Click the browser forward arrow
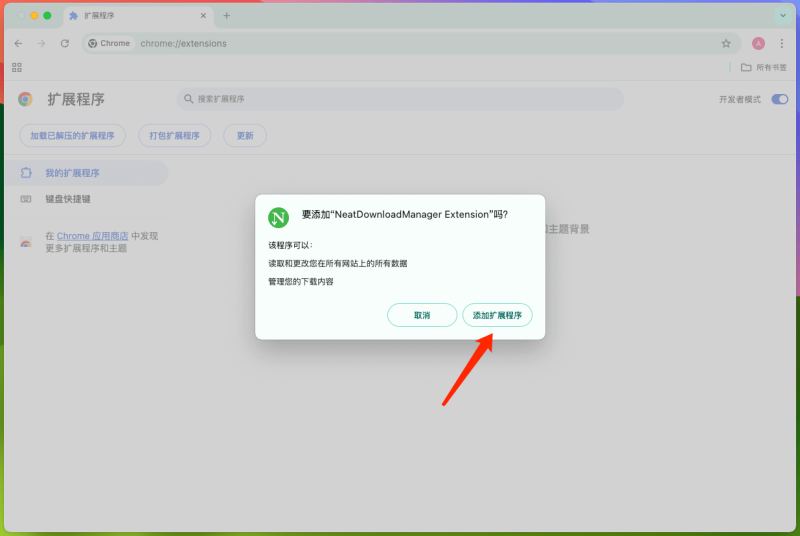Viewport: 800px width, 536px height. tap(41, 44)
